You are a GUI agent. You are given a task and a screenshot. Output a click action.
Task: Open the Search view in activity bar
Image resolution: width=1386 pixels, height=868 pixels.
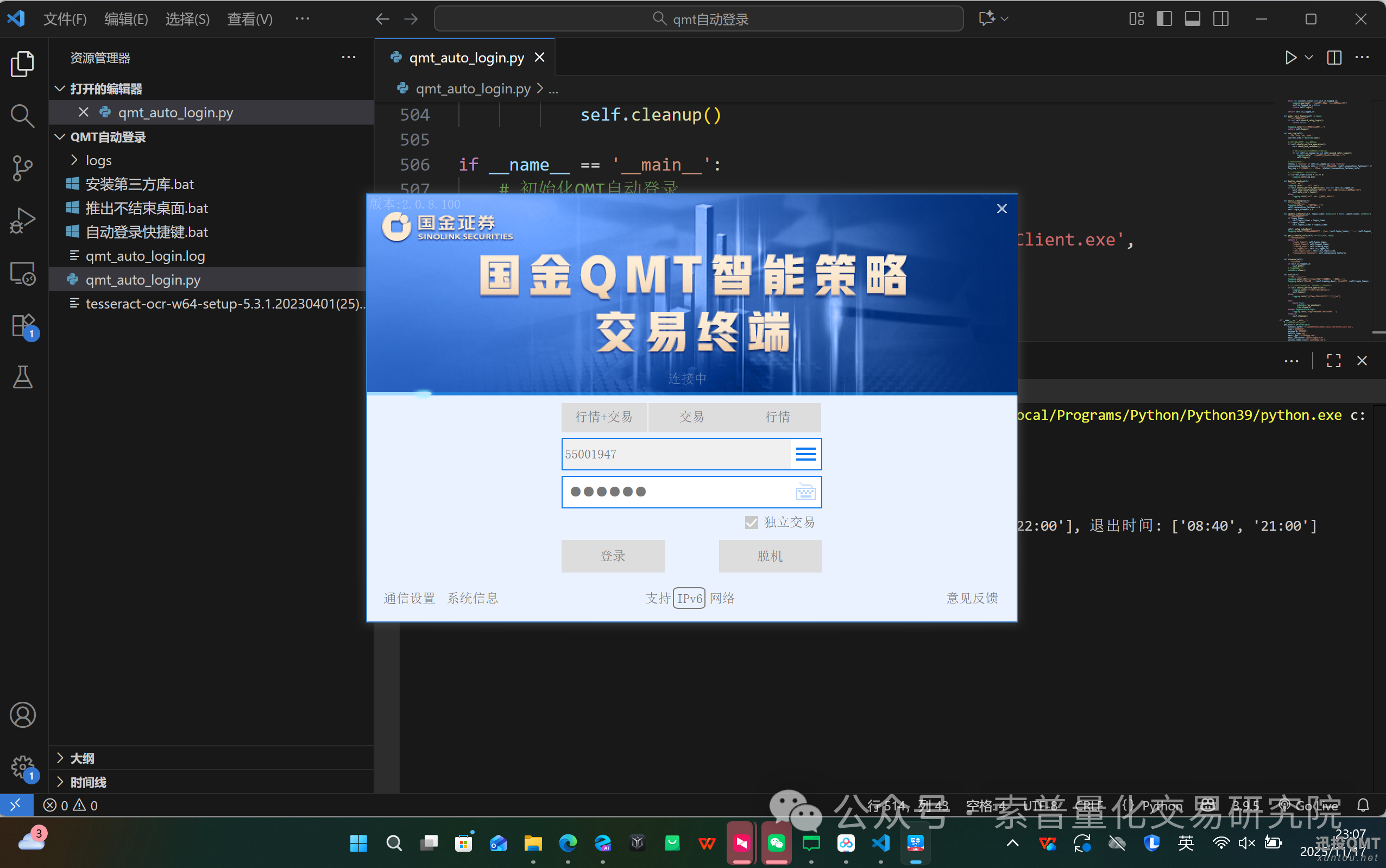click(x=22, y=115)
